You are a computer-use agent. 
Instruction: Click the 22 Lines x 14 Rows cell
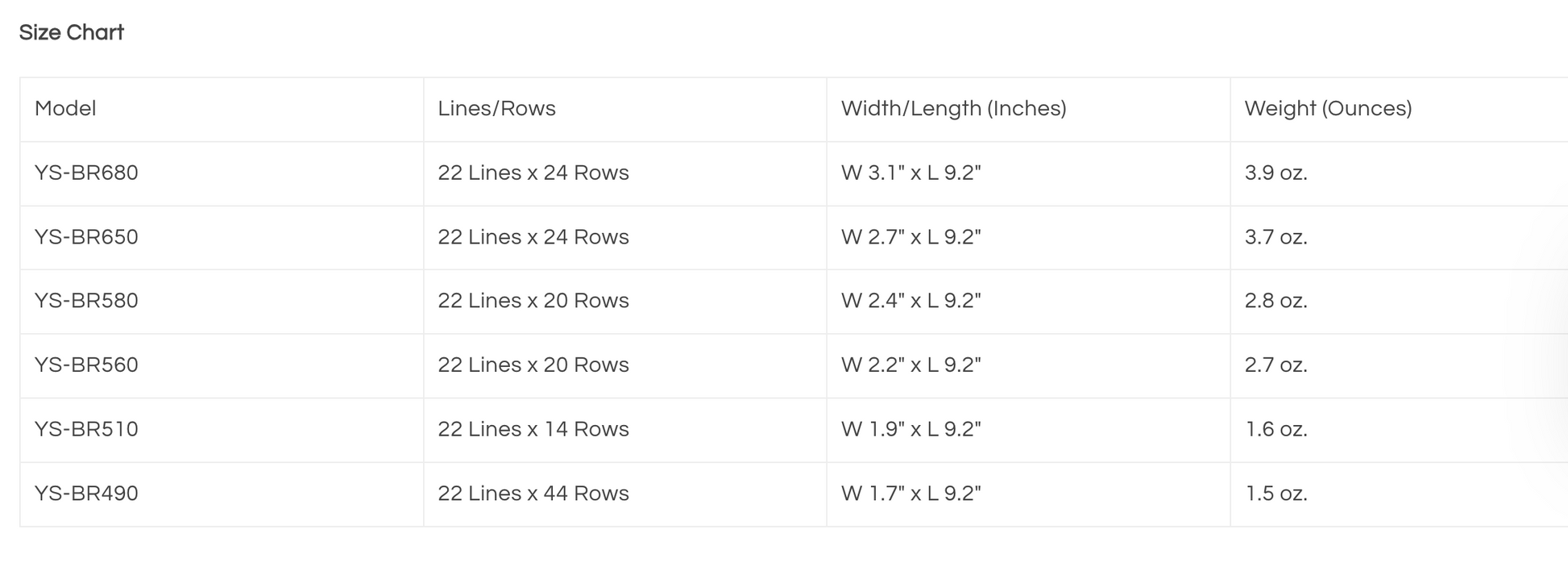[x=533, y=429]
